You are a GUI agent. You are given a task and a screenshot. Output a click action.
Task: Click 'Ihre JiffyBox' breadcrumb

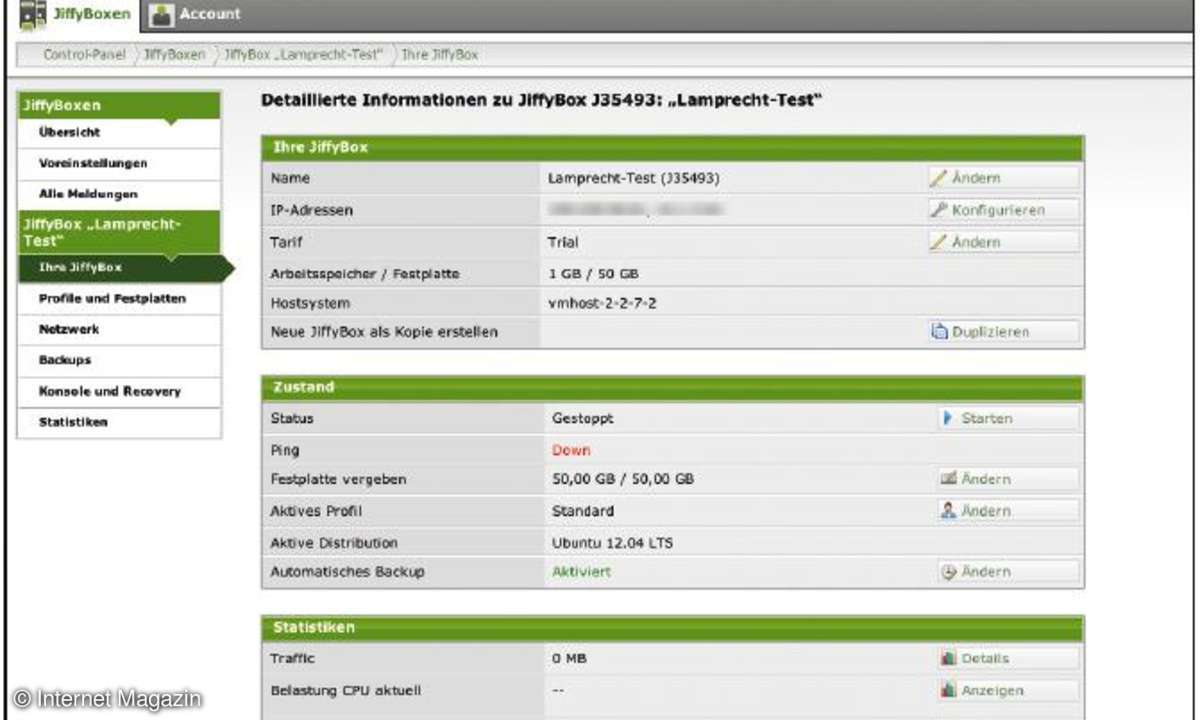pyautogui.click(x=439, y=55)
